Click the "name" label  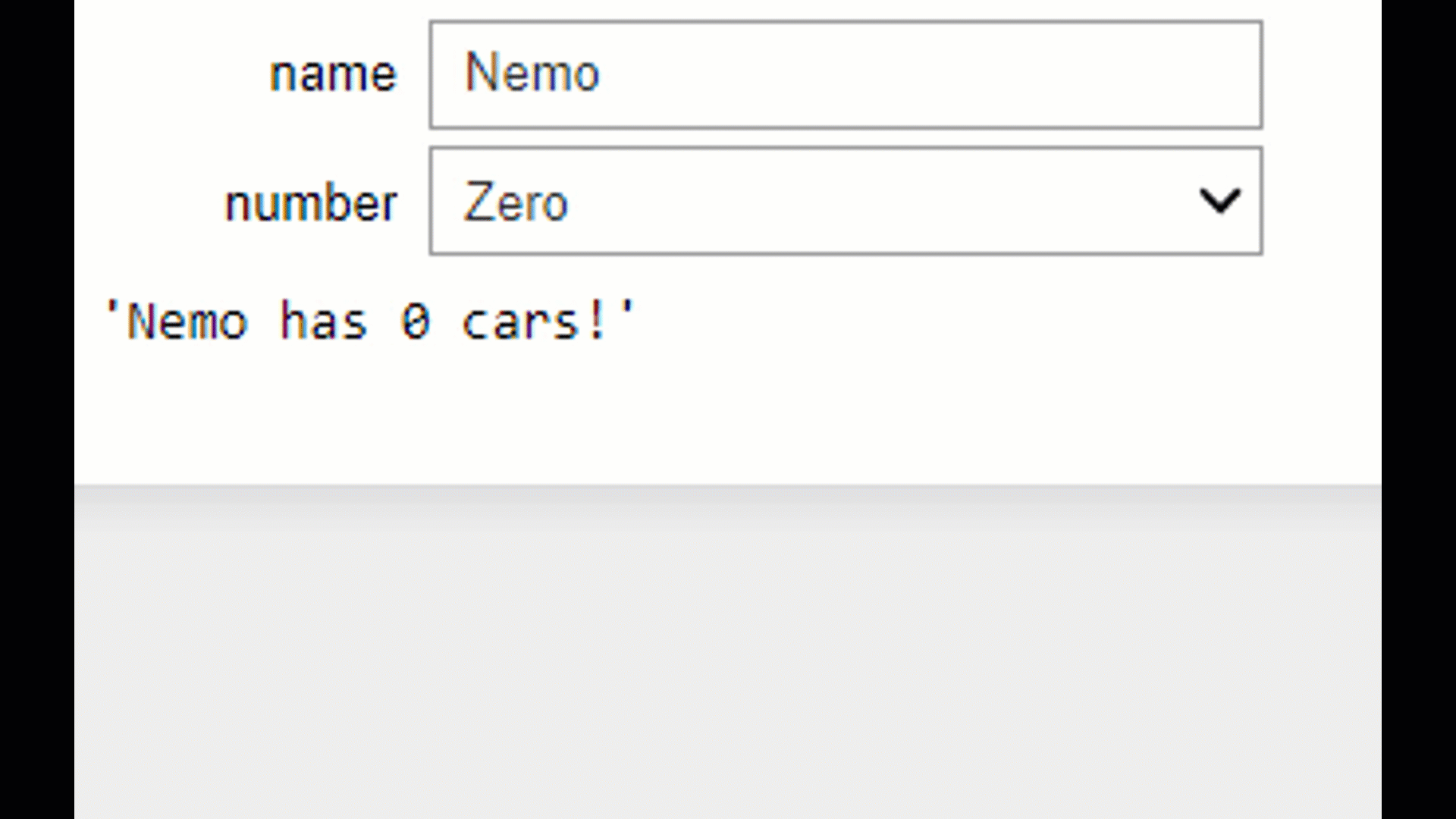click(333, 74)
